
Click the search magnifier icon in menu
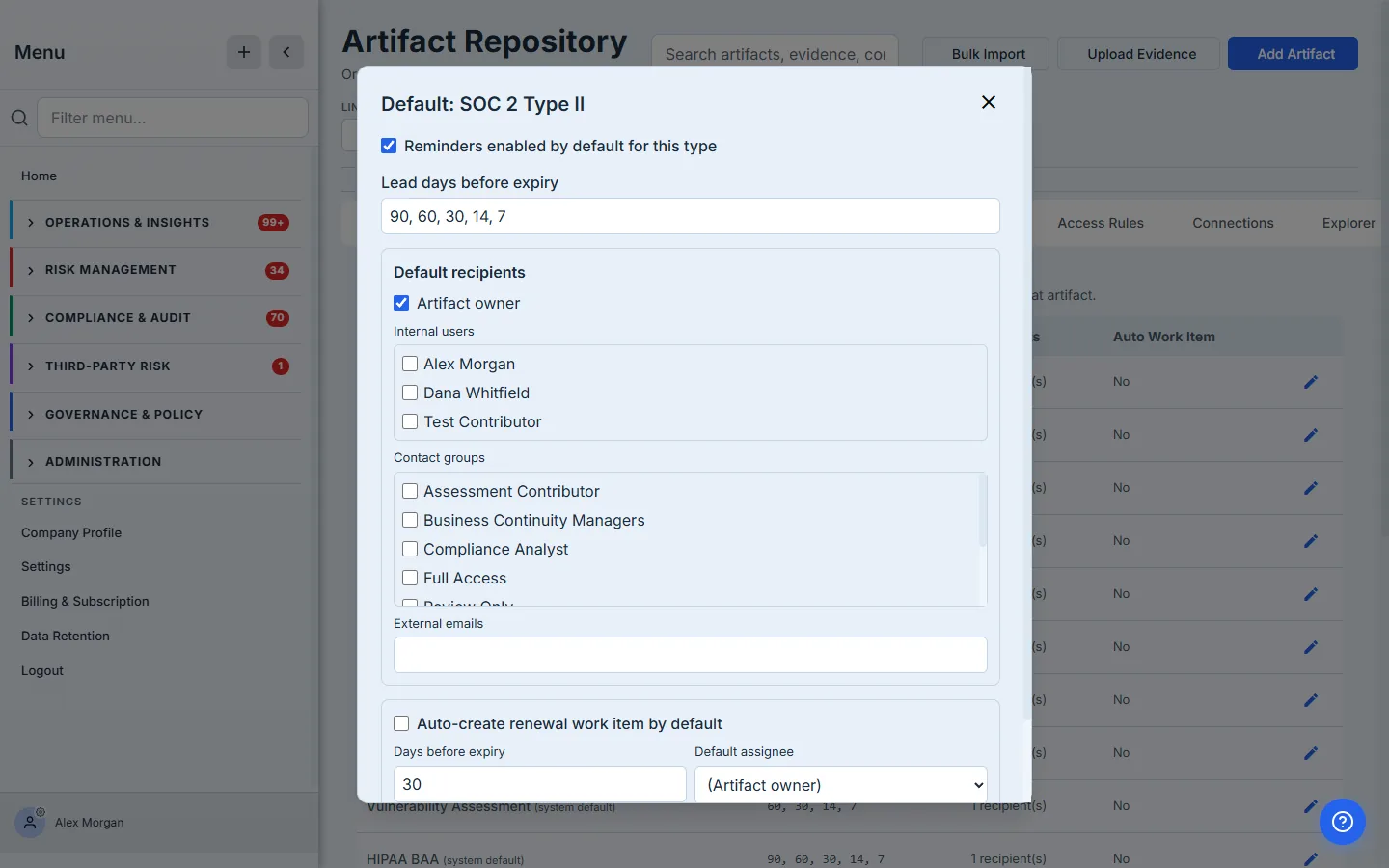(x=19, y=118)
